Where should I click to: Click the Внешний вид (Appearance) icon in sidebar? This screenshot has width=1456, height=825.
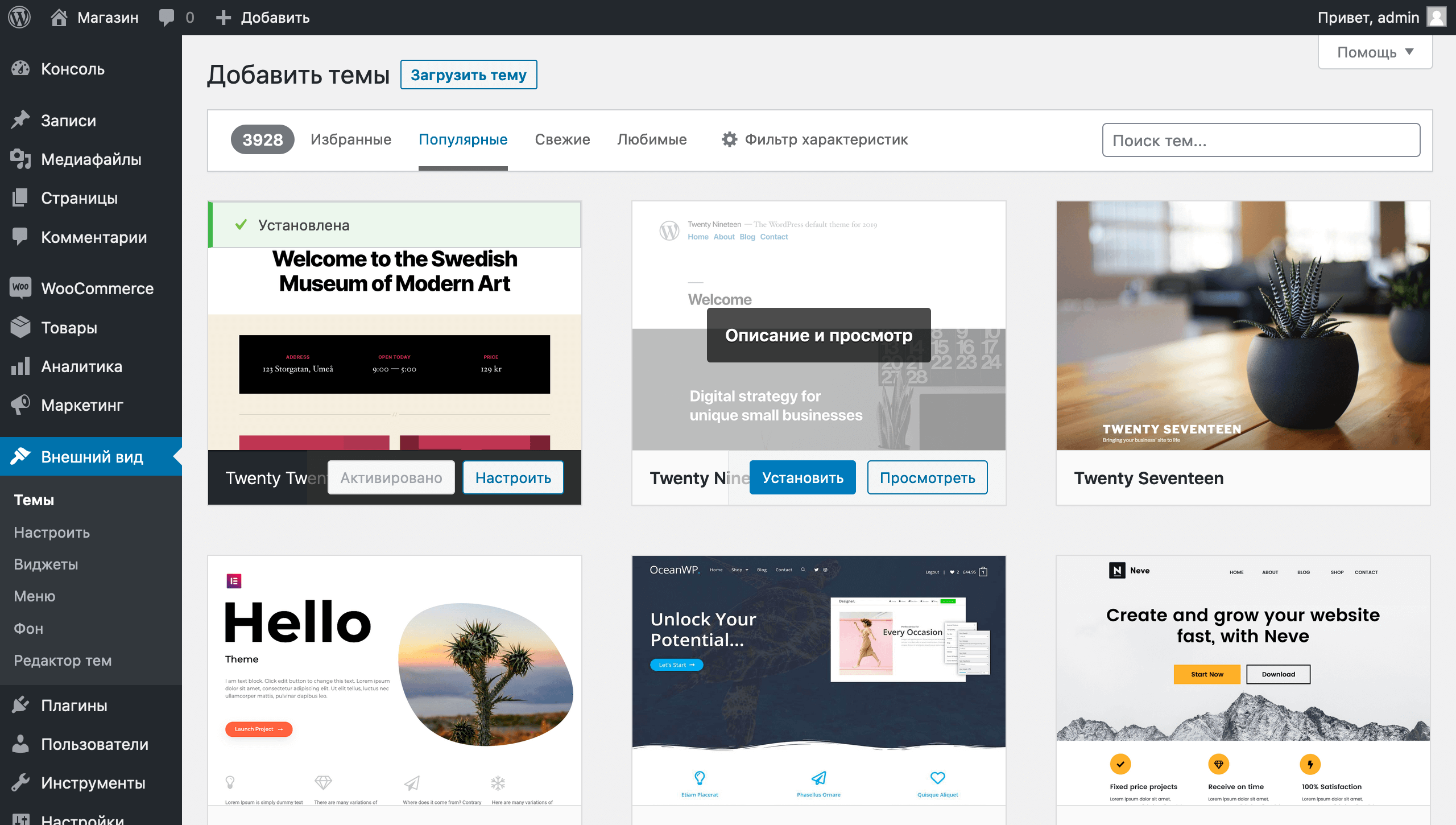click(x=22, y=457)
